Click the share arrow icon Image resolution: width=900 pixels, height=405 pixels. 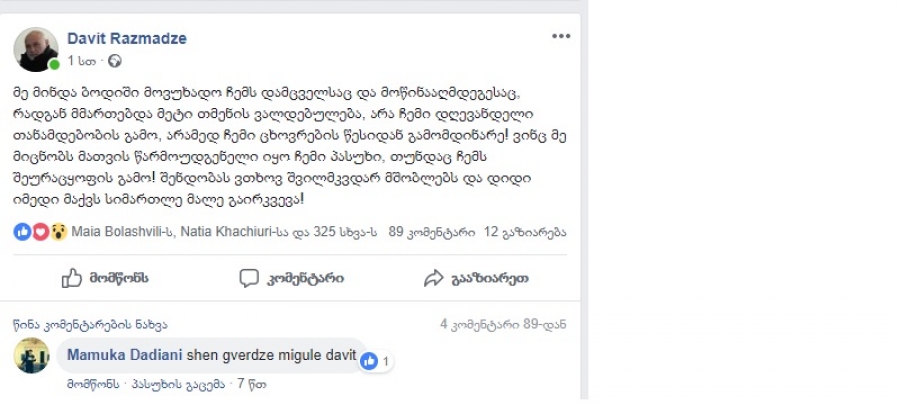coord(433,278)
